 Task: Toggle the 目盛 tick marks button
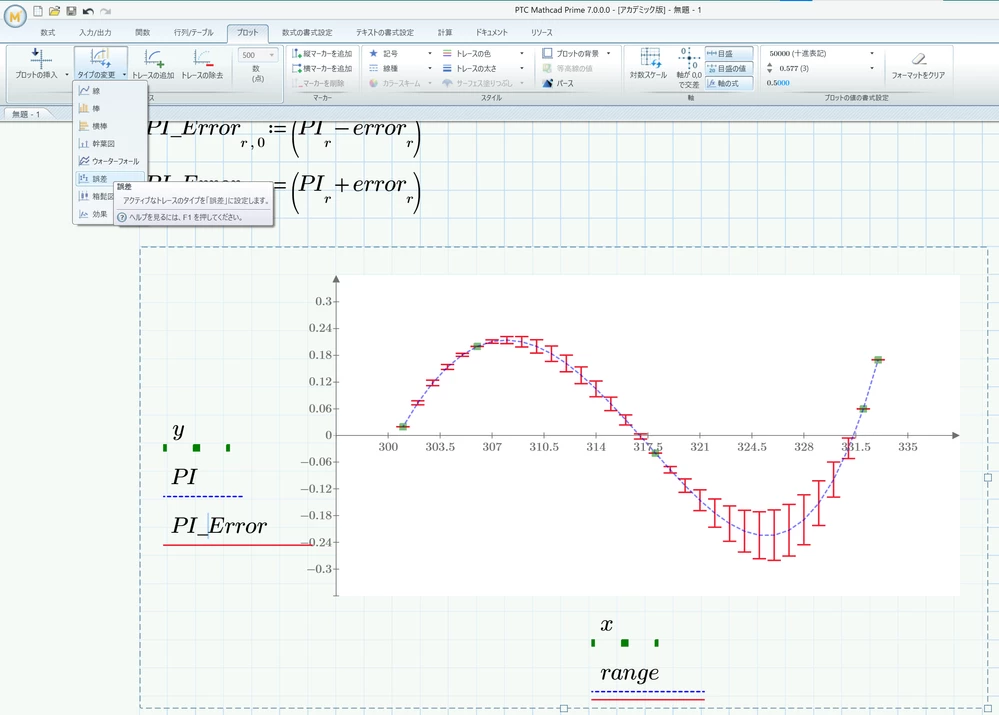(x=729, y=54)
